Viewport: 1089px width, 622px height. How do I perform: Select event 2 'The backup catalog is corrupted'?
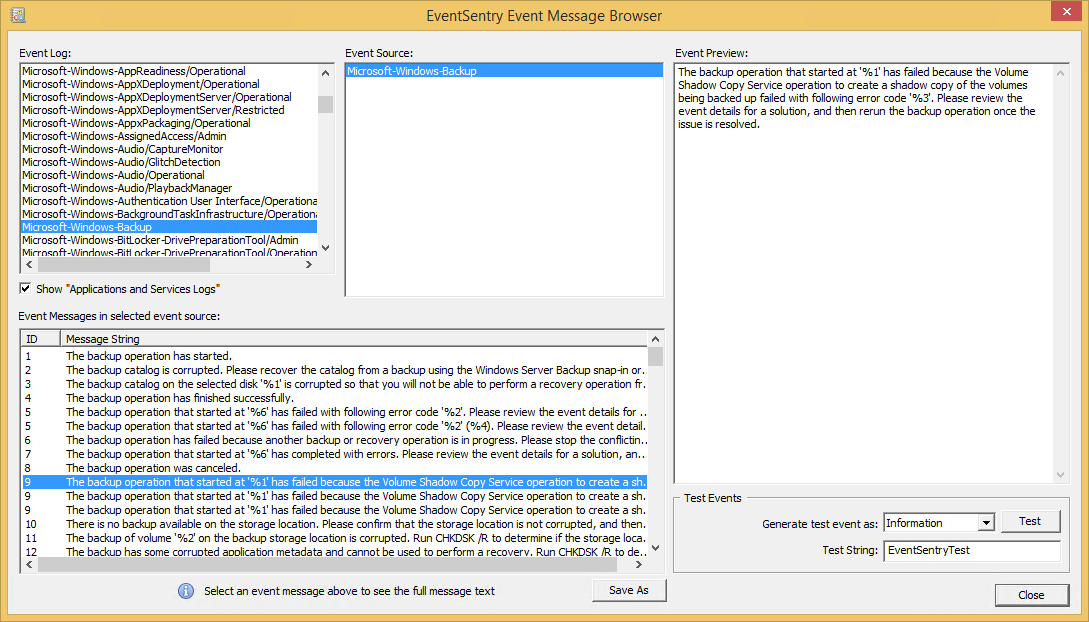(x=334, y=370)
